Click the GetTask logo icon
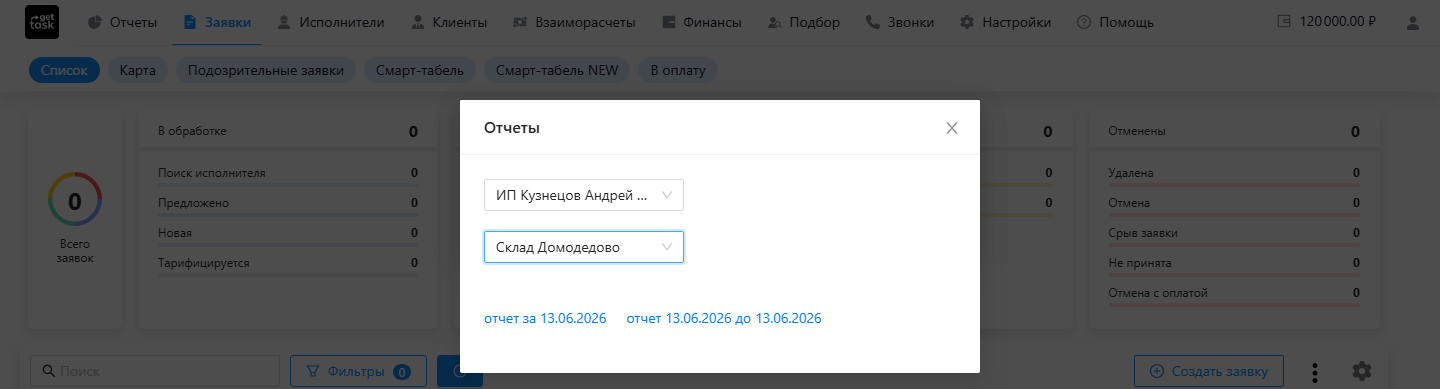Screen dimensions: 1440x389 point(42,22)
